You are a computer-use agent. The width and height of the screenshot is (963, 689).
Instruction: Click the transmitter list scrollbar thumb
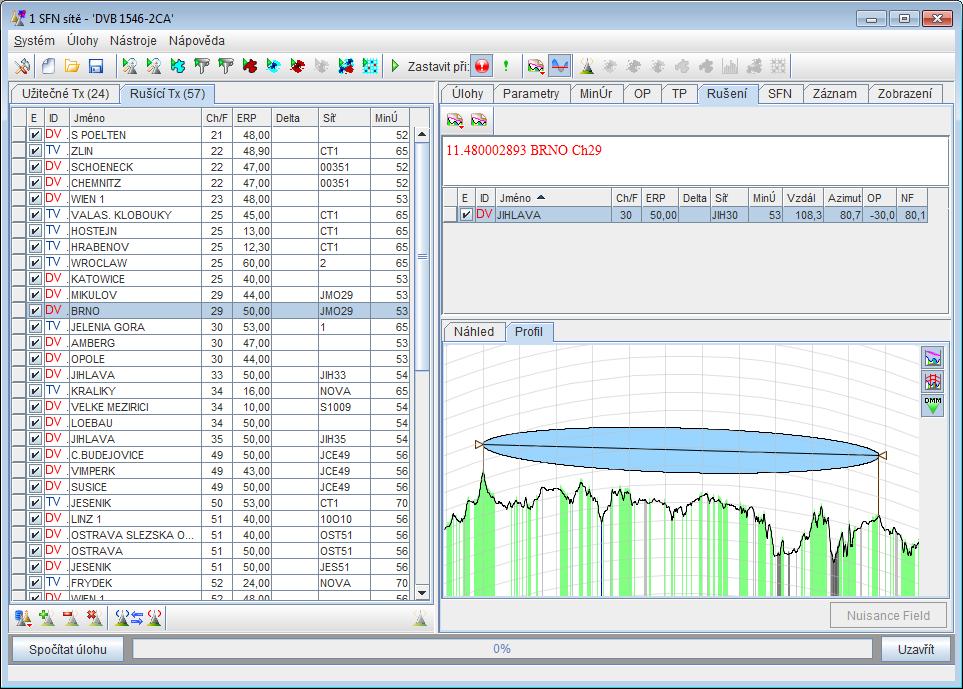[x=422, y=257]
